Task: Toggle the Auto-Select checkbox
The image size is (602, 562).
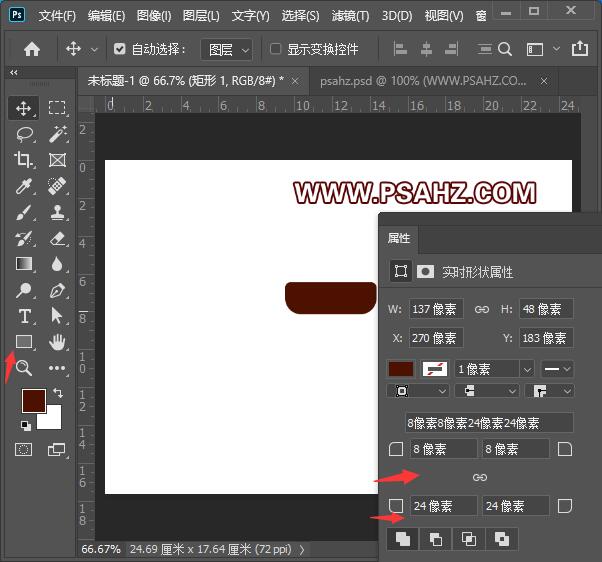Action: pyautogui.click(x=119, y=49)
